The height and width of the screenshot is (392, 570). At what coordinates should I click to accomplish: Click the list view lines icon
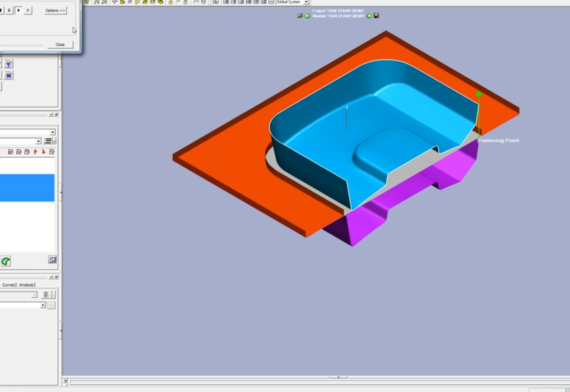point(49,141)
